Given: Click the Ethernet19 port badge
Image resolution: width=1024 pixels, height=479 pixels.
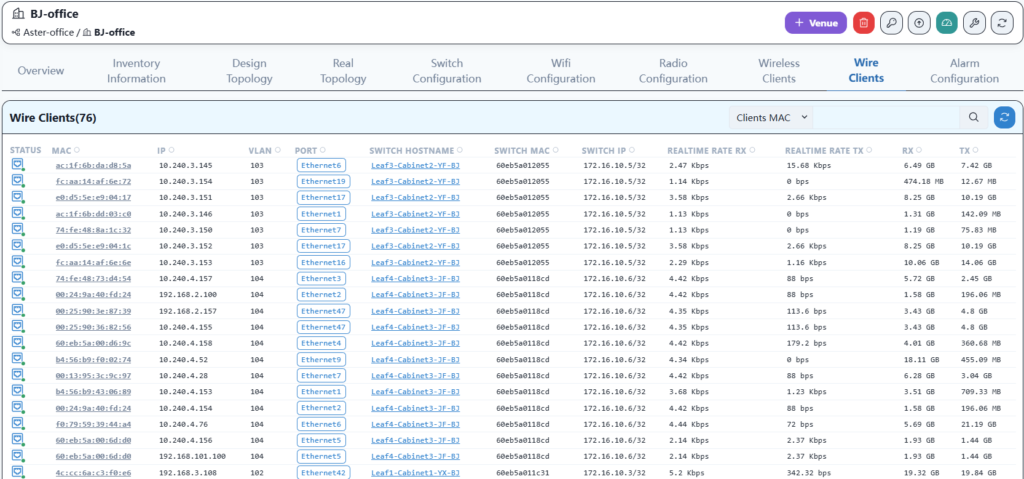Looking at the screenshot, I should [x=323, y=181].
